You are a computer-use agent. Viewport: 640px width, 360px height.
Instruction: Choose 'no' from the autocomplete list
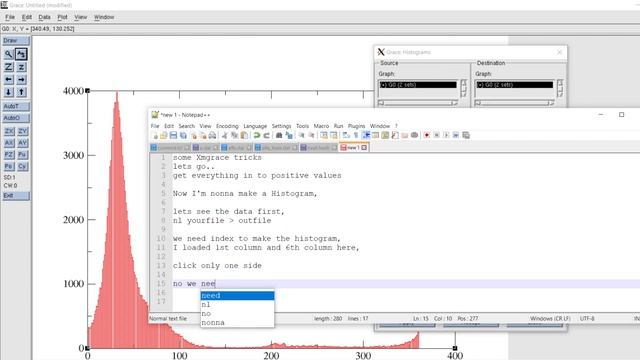[237, 313]
